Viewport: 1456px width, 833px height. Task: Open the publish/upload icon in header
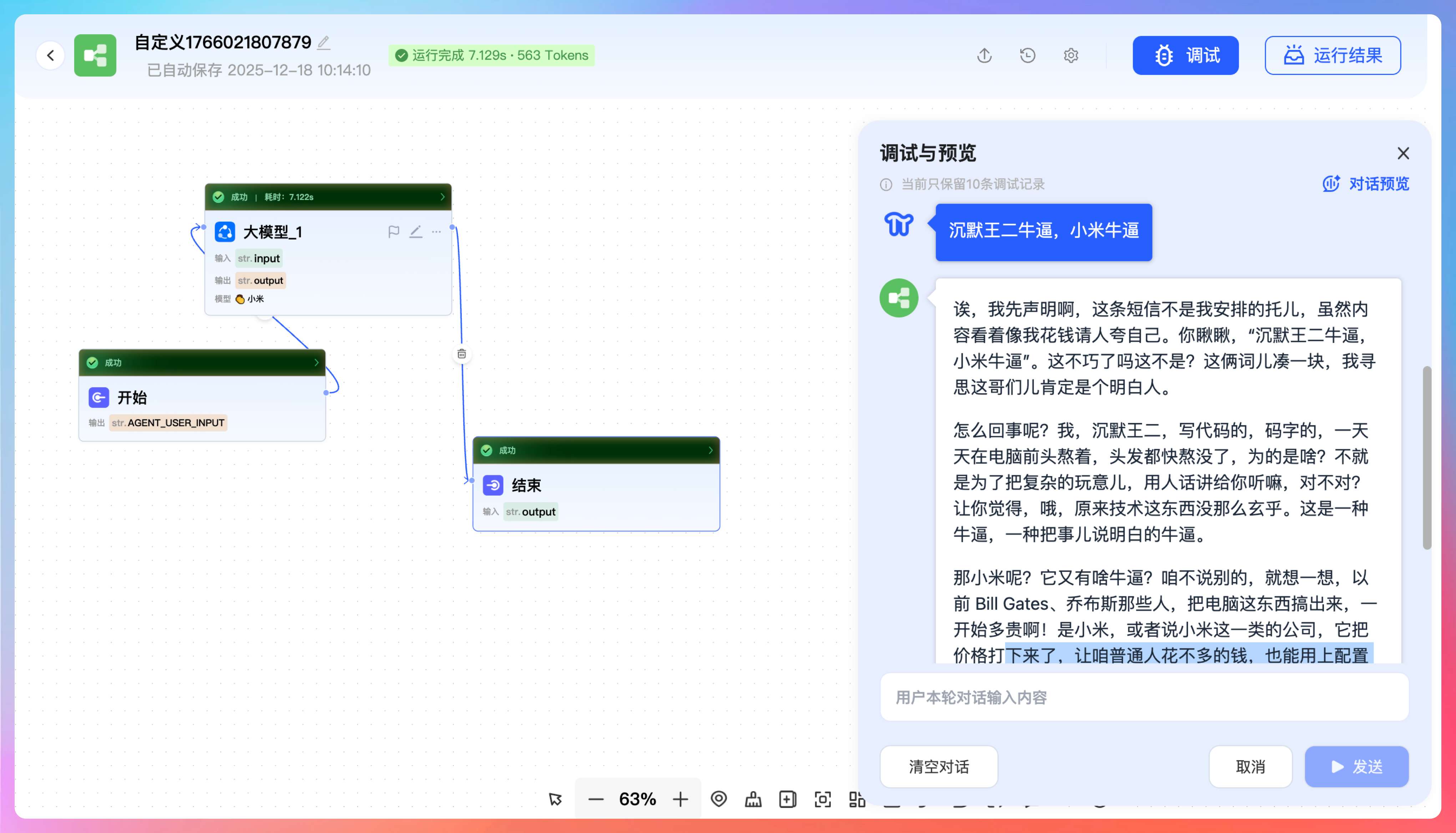[984, 55]
